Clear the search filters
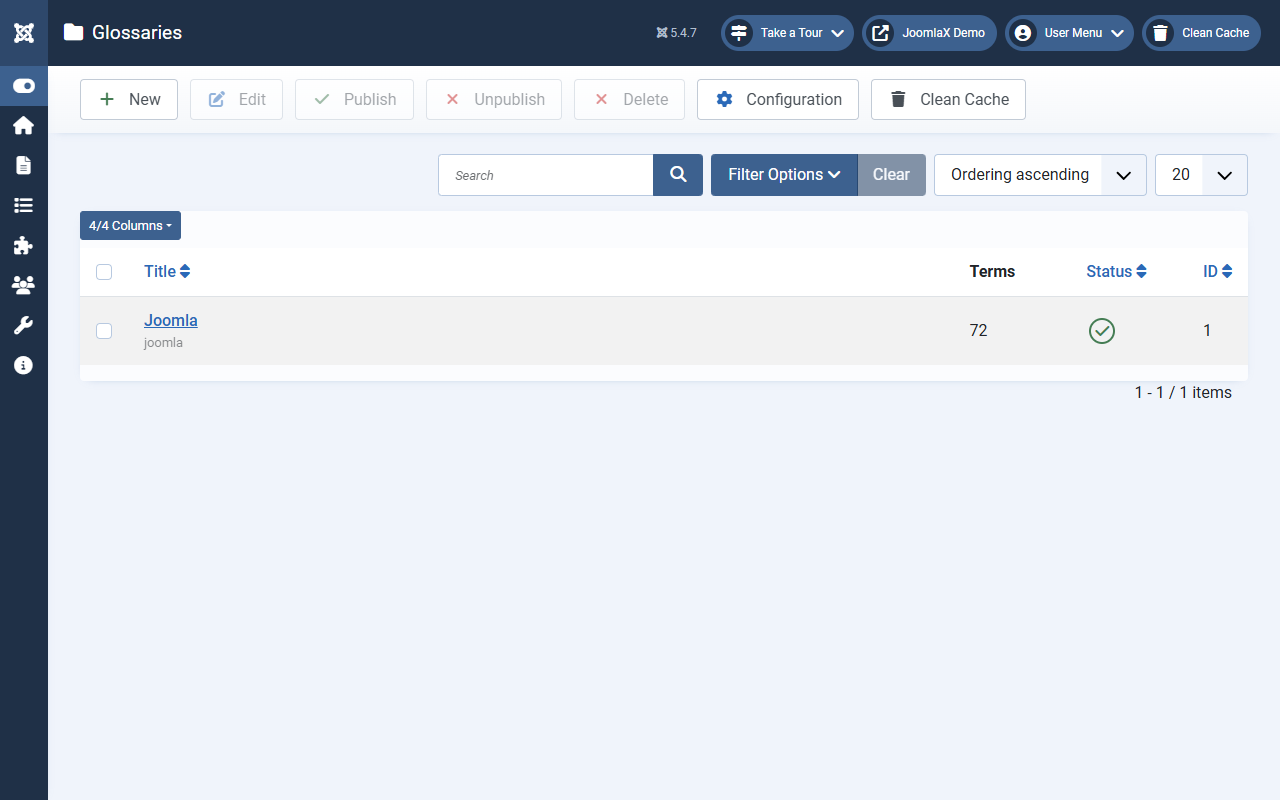The image size is (1280, 800). pyautogui.click(x=892, y=175)
